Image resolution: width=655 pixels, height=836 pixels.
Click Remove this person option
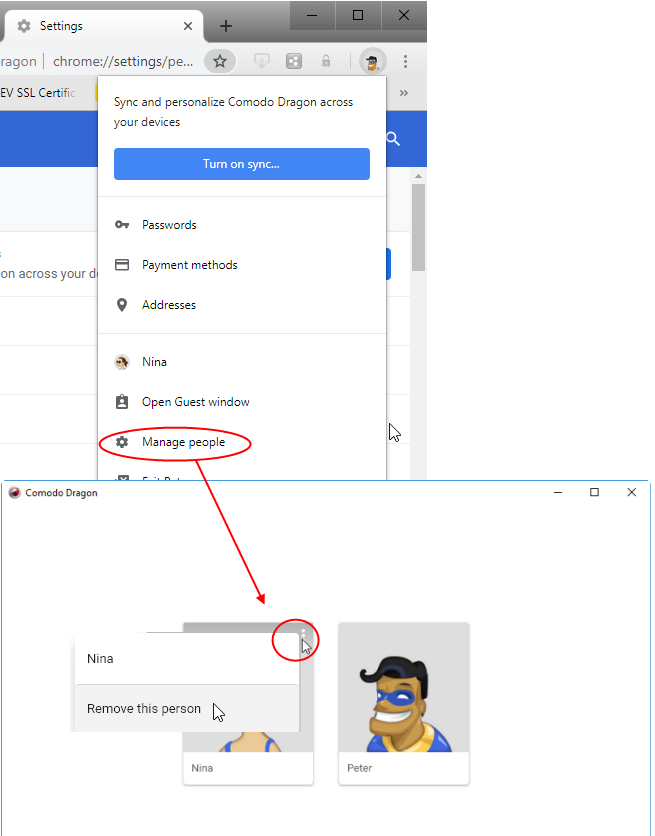click(187, 709)
